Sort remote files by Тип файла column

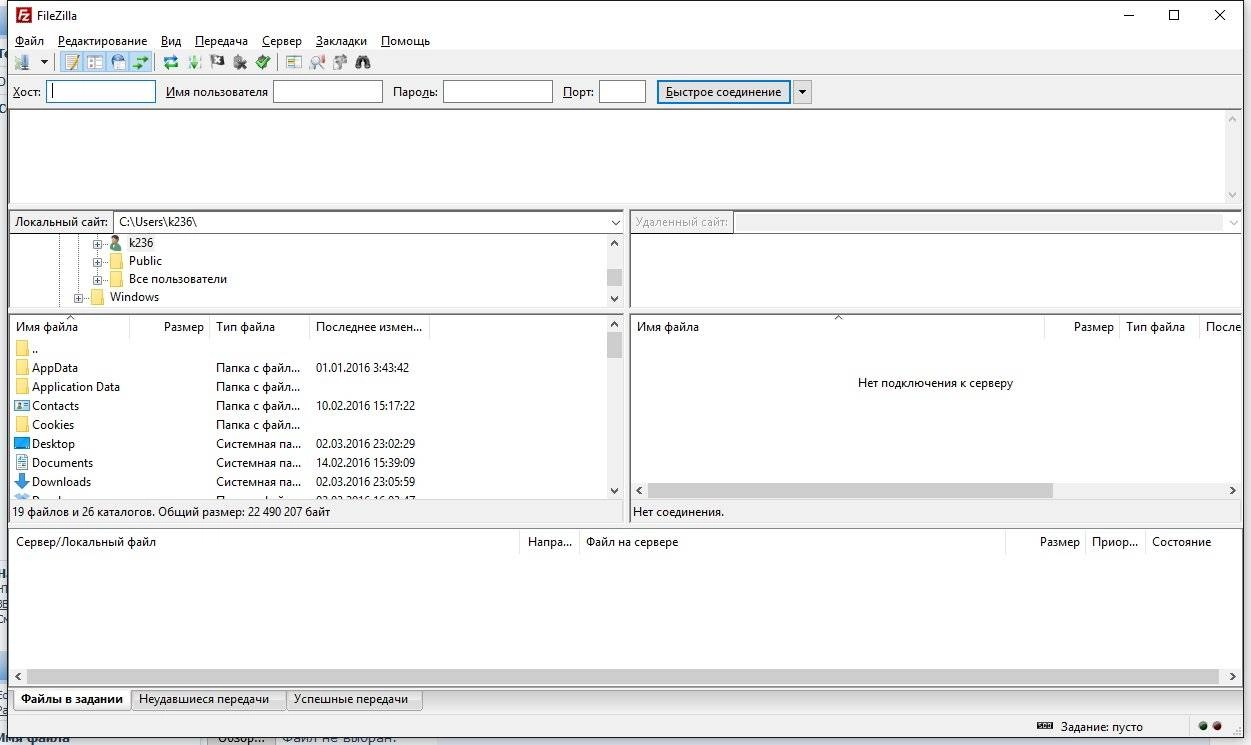pos(1159,327)
